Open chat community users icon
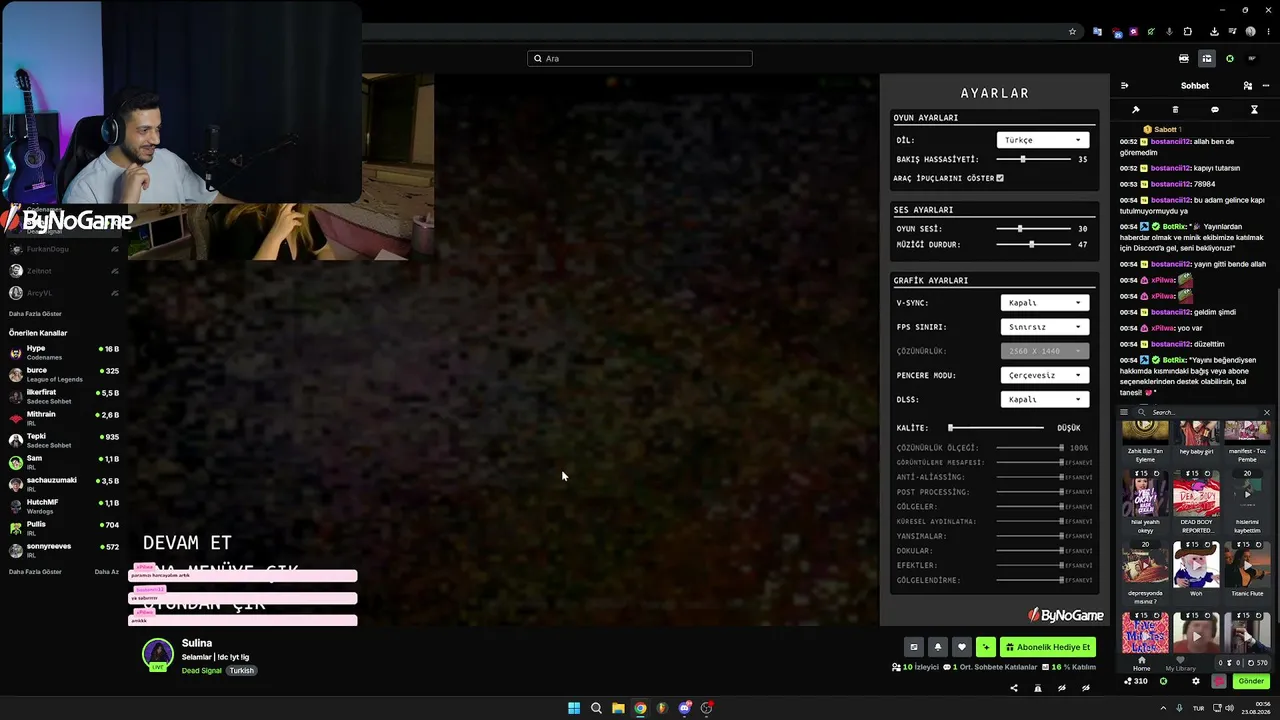This screenshot has height=720, width=1280. 1247,86
